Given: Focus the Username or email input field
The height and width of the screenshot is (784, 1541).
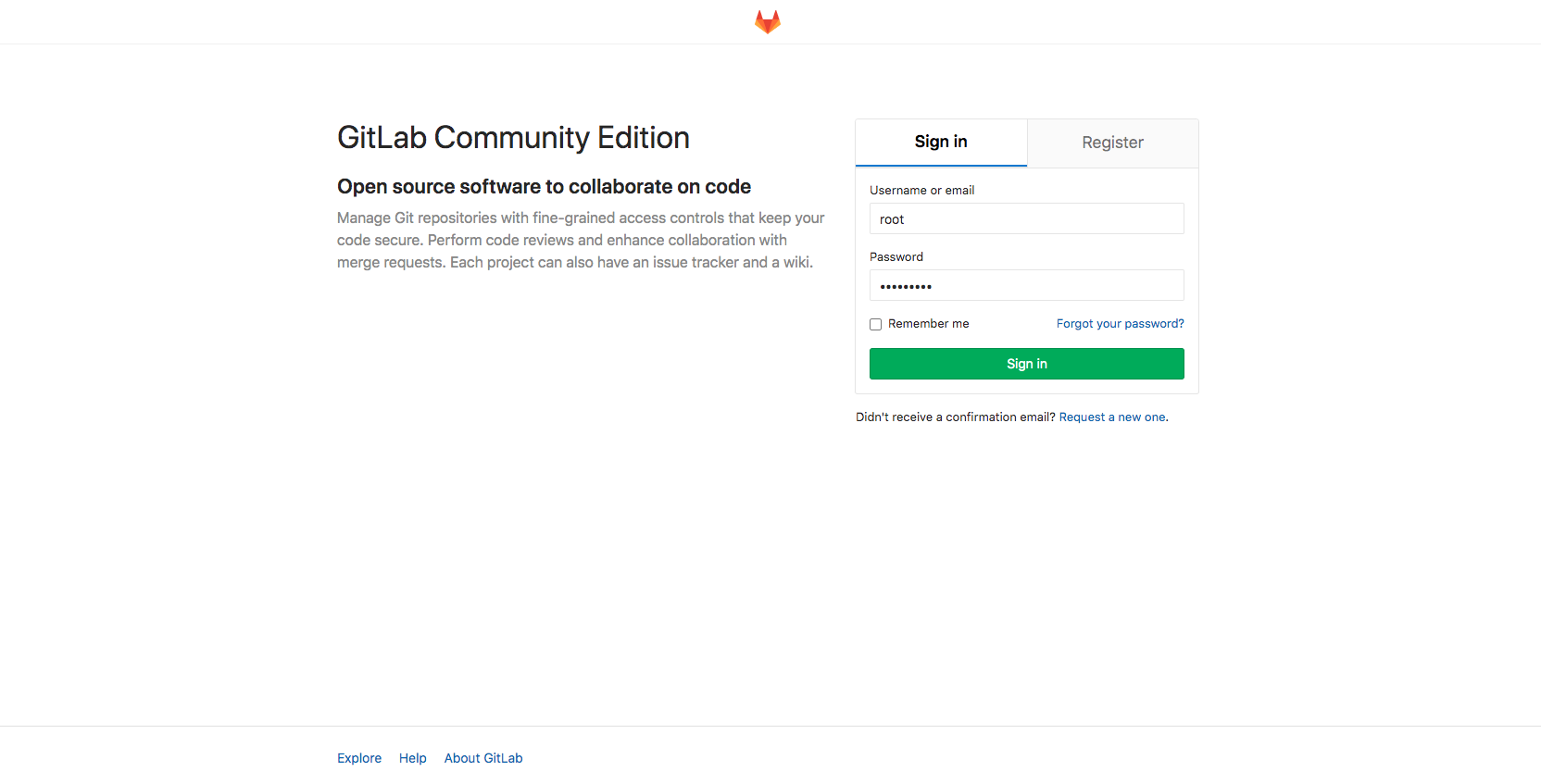Looking at the screenshot, I should pyautogui.click(x=1026, y=219).
